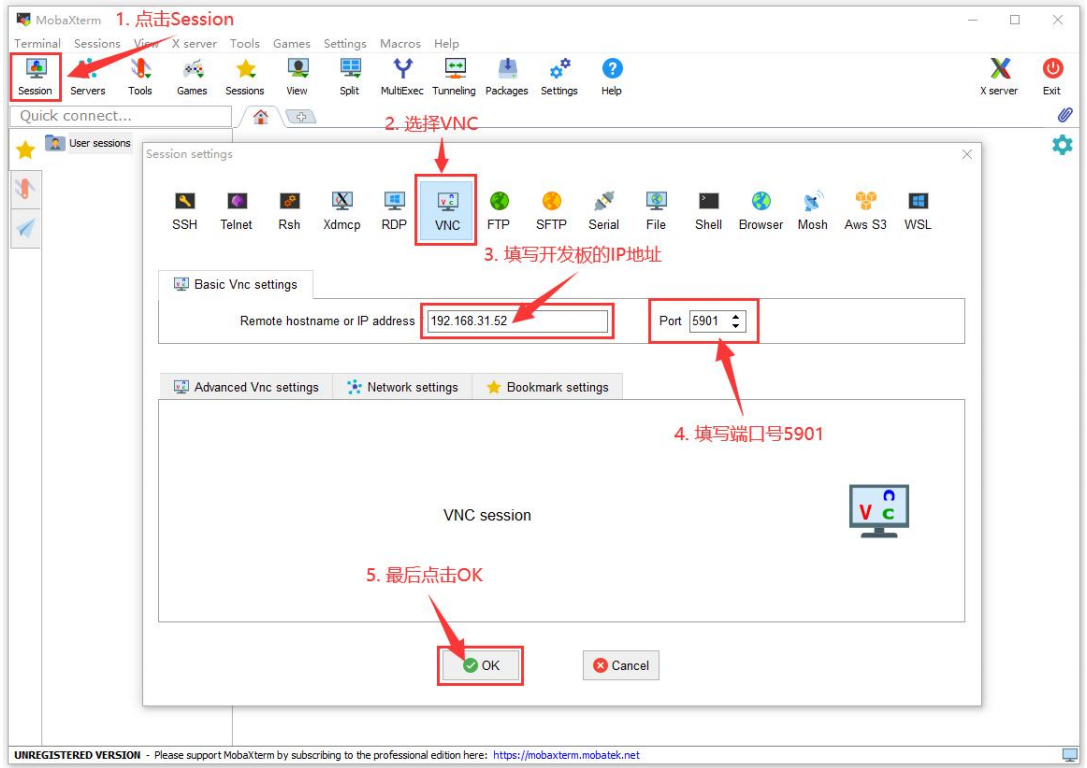
Task: Select the Browser session type
Action: (760, 211)
